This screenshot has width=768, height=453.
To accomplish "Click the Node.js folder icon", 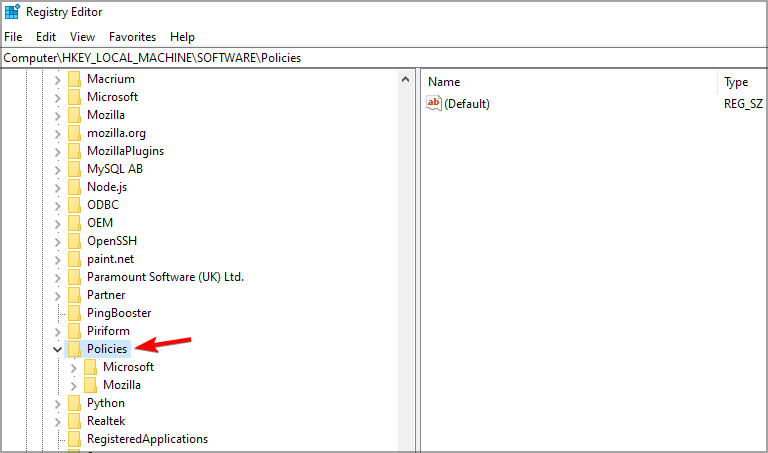I will pyautogui.click(x=74, y=187).
